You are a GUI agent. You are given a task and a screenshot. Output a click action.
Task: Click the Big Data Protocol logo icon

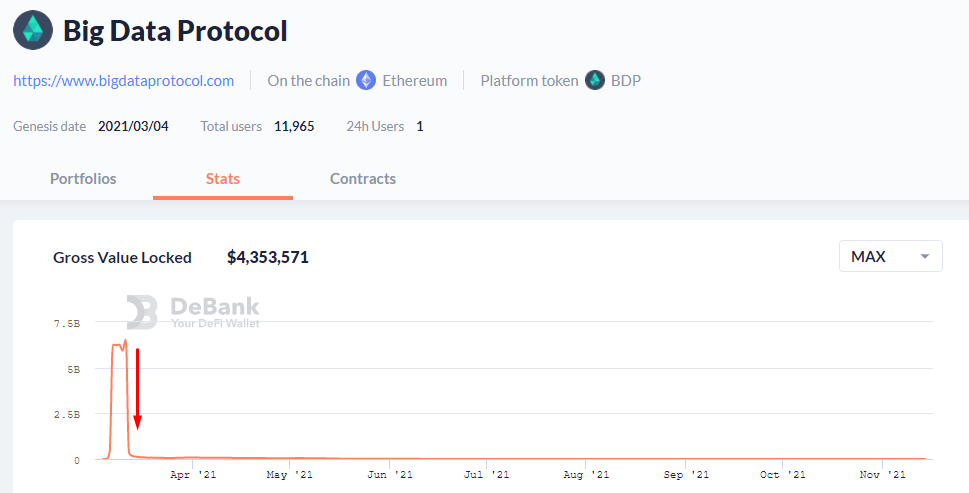32,30
